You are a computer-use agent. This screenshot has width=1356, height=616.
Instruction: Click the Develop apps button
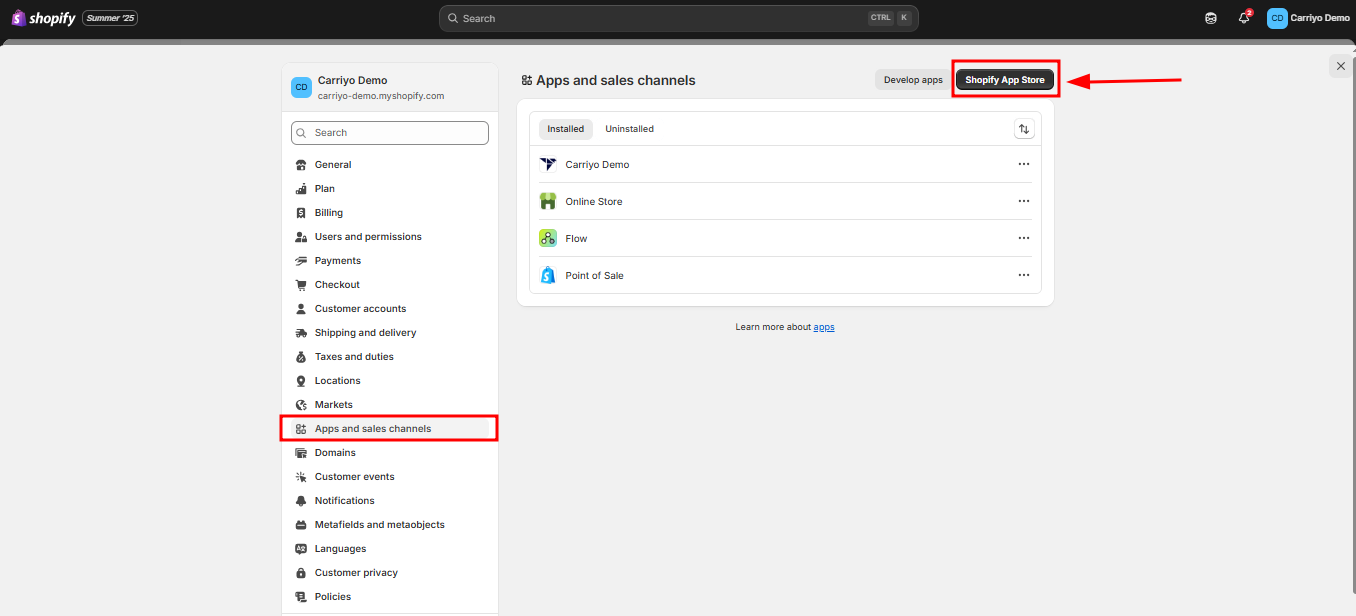click(913, 80)
